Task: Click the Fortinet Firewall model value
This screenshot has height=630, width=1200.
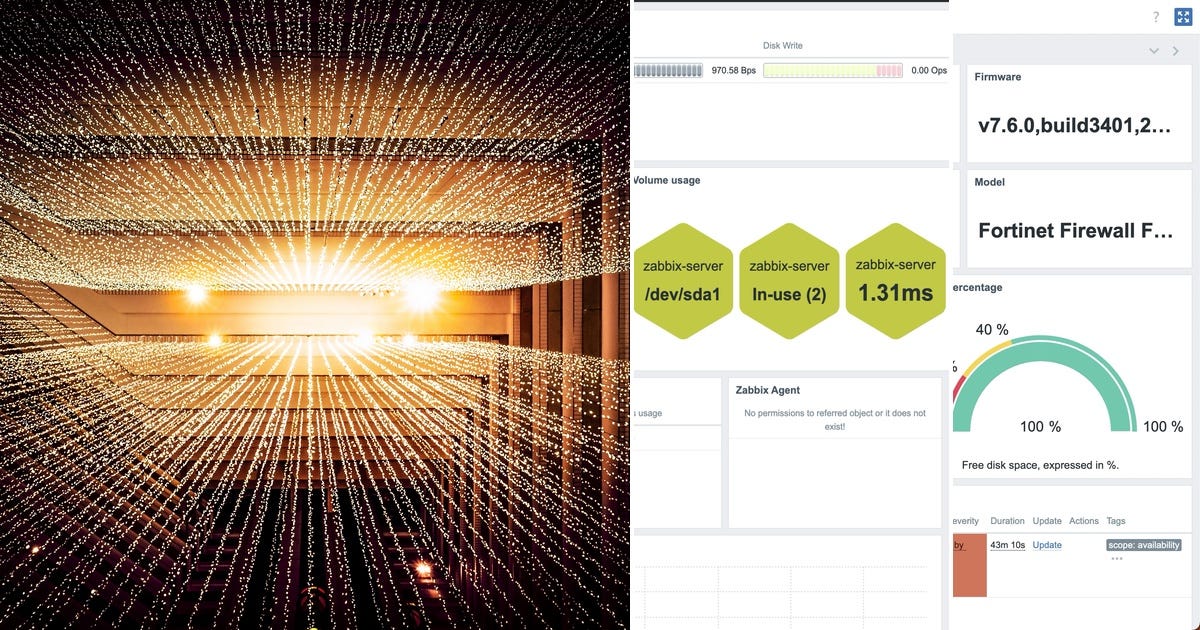Action: tap(1077, 230)
